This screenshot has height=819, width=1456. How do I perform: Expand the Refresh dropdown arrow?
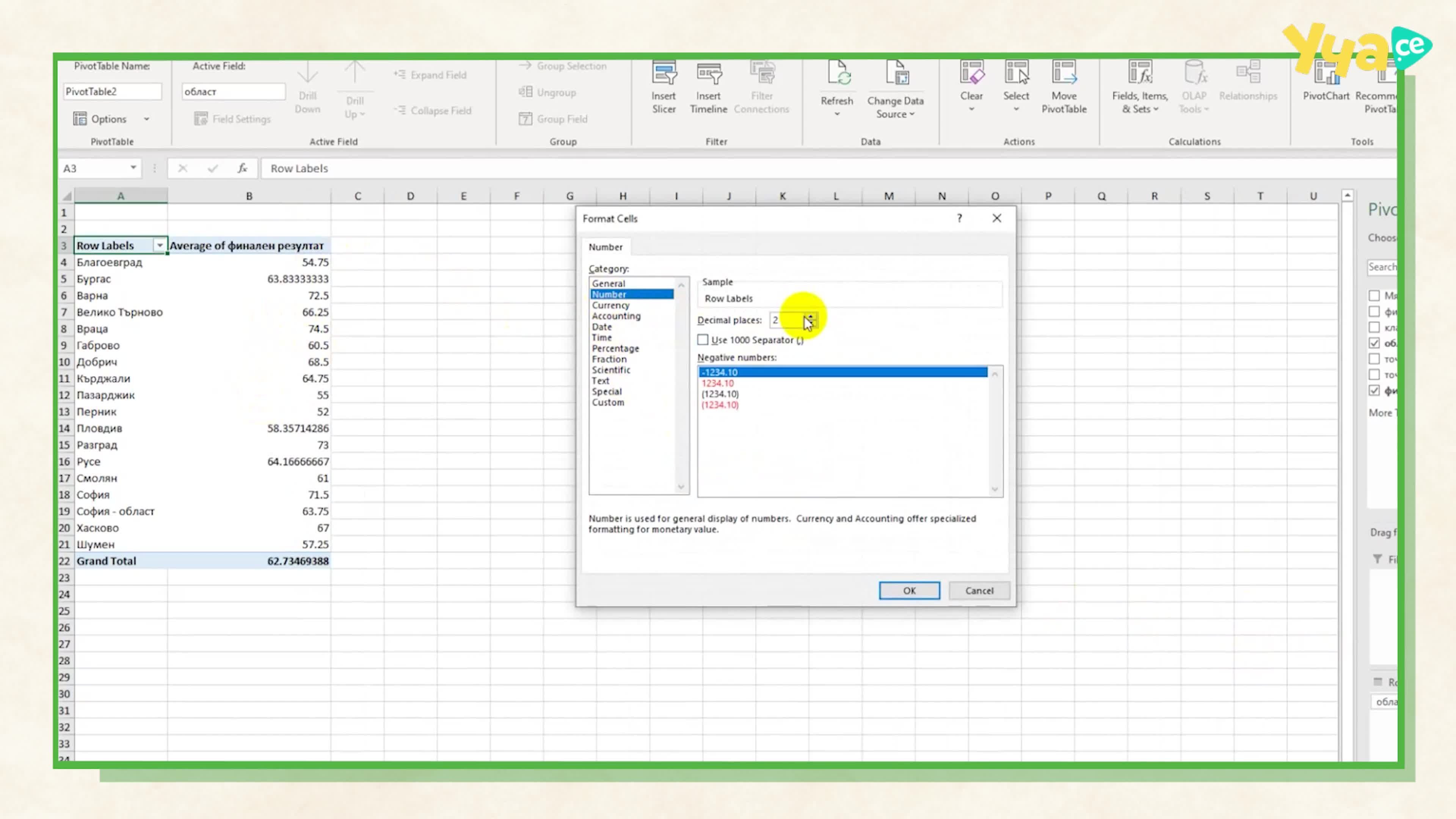[x=837, y=114]
